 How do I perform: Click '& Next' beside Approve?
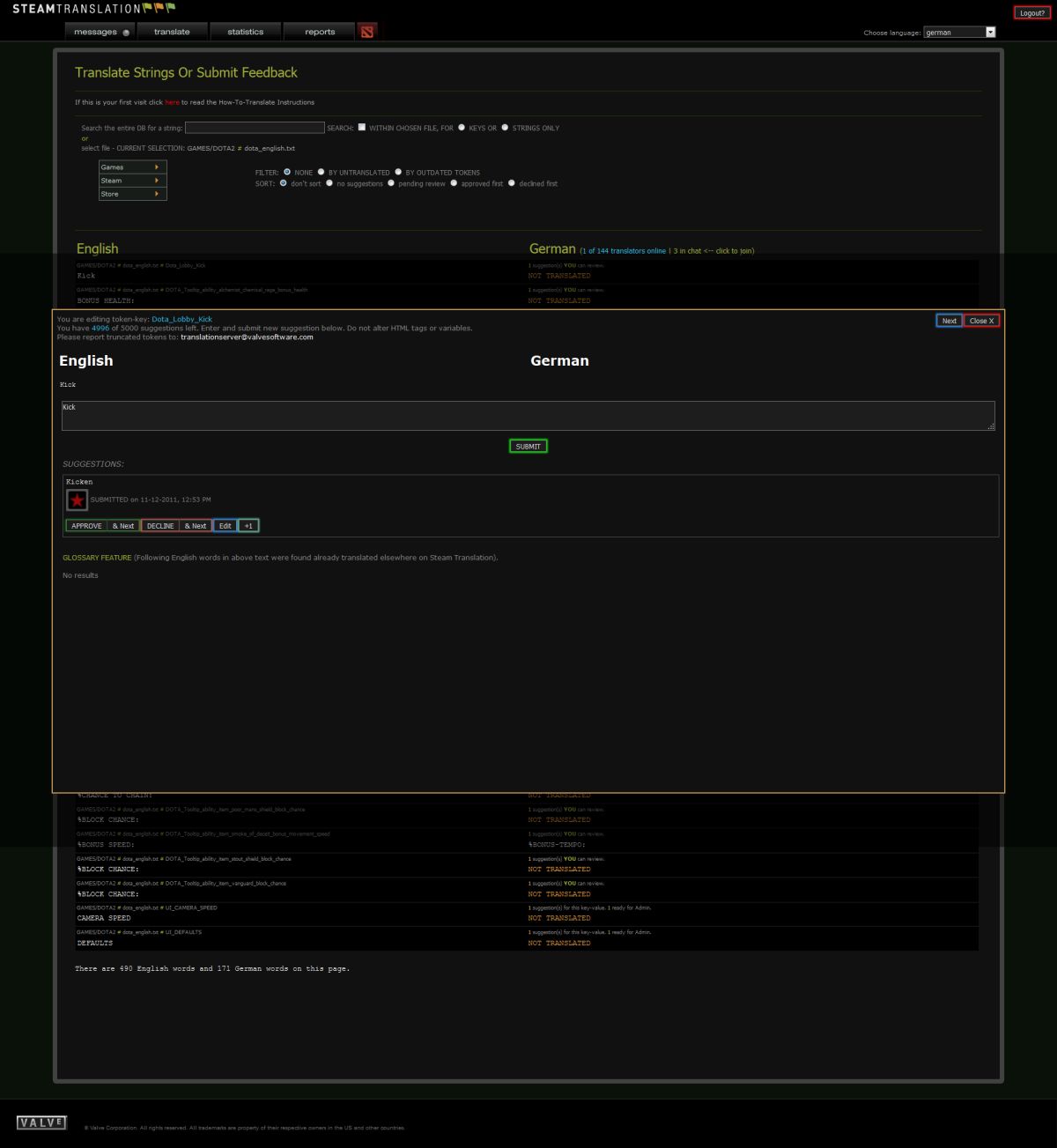pyautogui.click(x=123, y=526)
